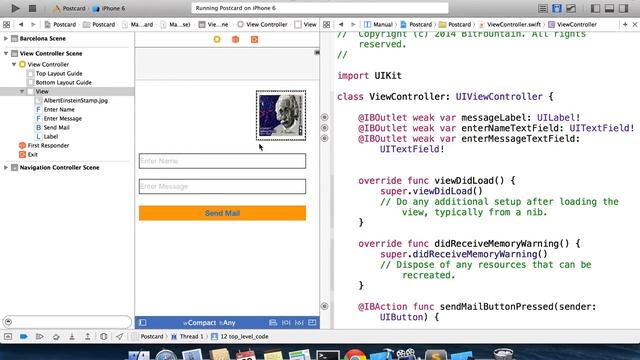
Task: Open the Postcard scheme selector
Action: pyautogui.click(x=70, y=8)
